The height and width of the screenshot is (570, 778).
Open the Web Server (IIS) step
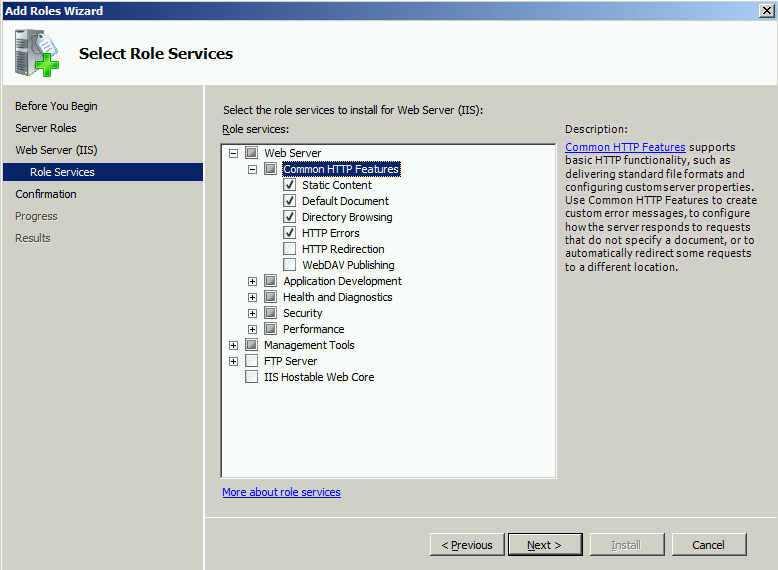[x=56, y=150]
